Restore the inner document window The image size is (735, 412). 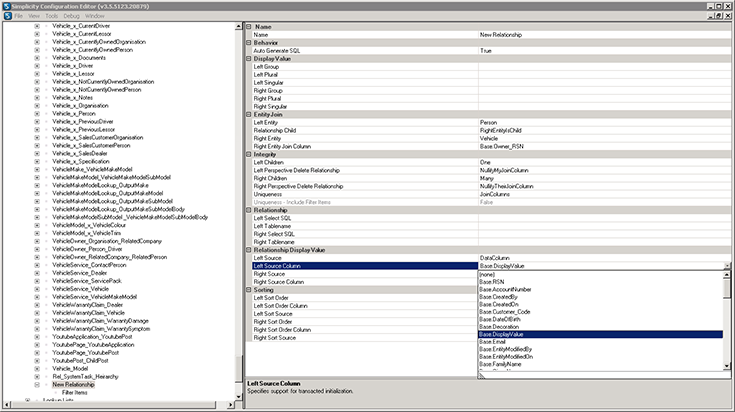pyautogui.click(x=719, y=15)
